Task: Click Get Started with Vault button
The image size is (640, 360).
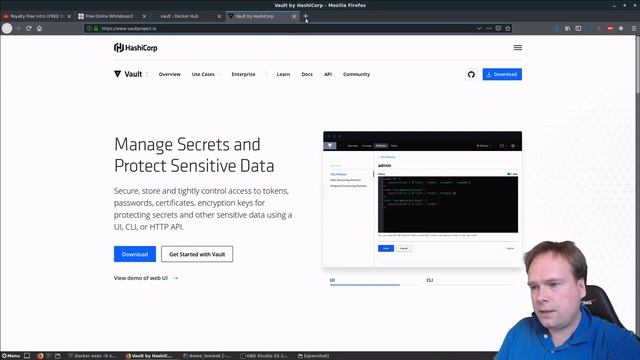Action: [197, 254]
